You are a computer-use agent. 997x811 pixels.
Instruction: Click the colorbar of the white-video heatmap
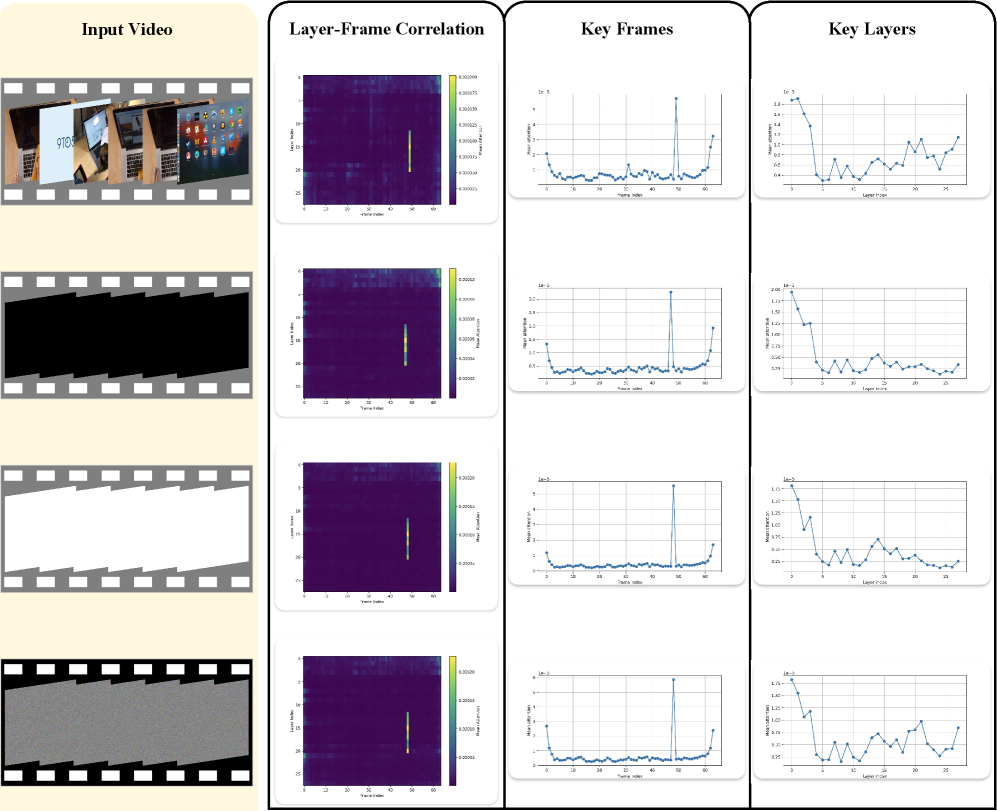(x=452, y=527)
